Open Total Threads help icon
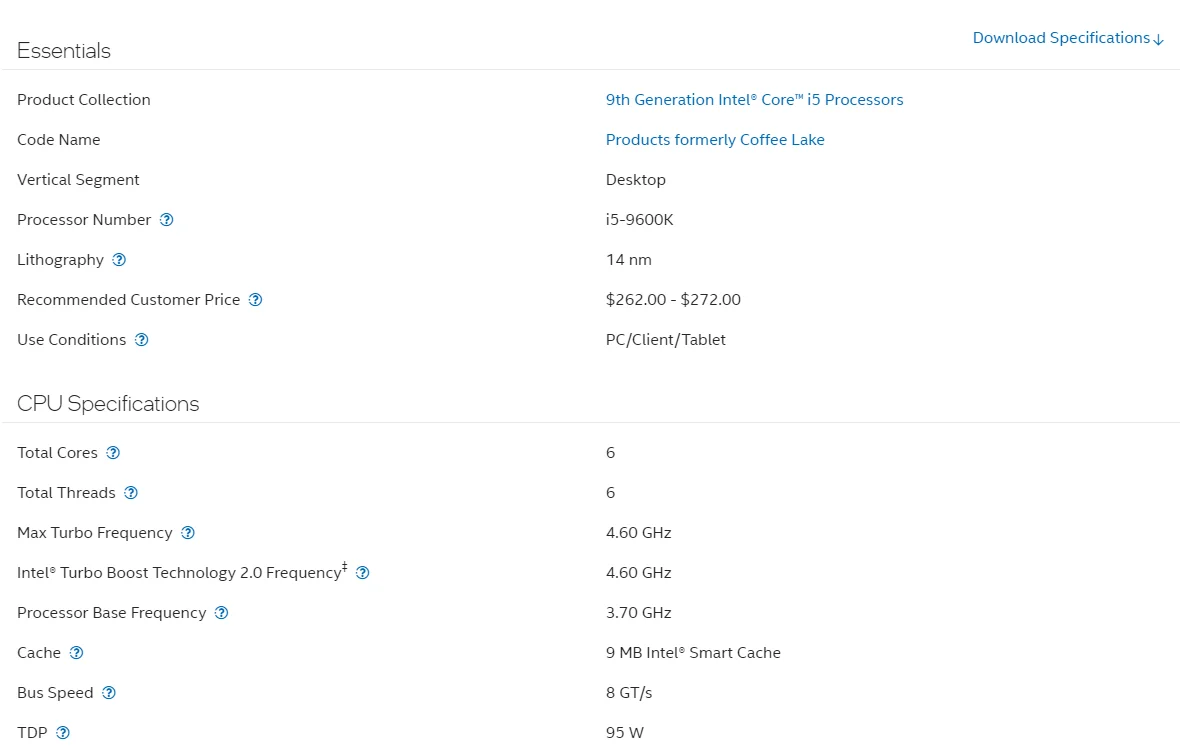Viewport: 1181px width, 752px height. [131, 493]
